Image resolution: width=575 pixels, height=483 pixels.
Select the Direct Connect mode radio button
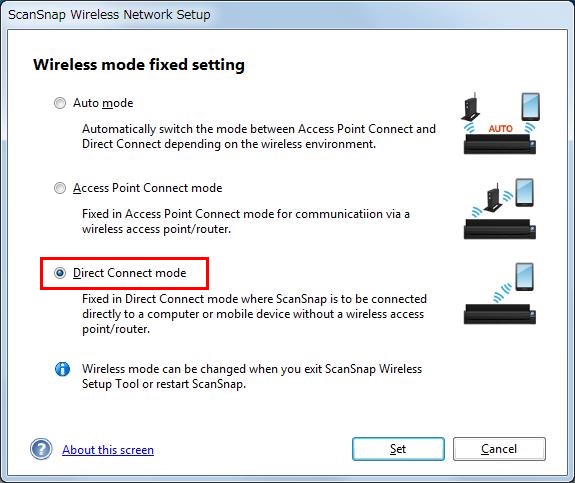pos(60,273)
